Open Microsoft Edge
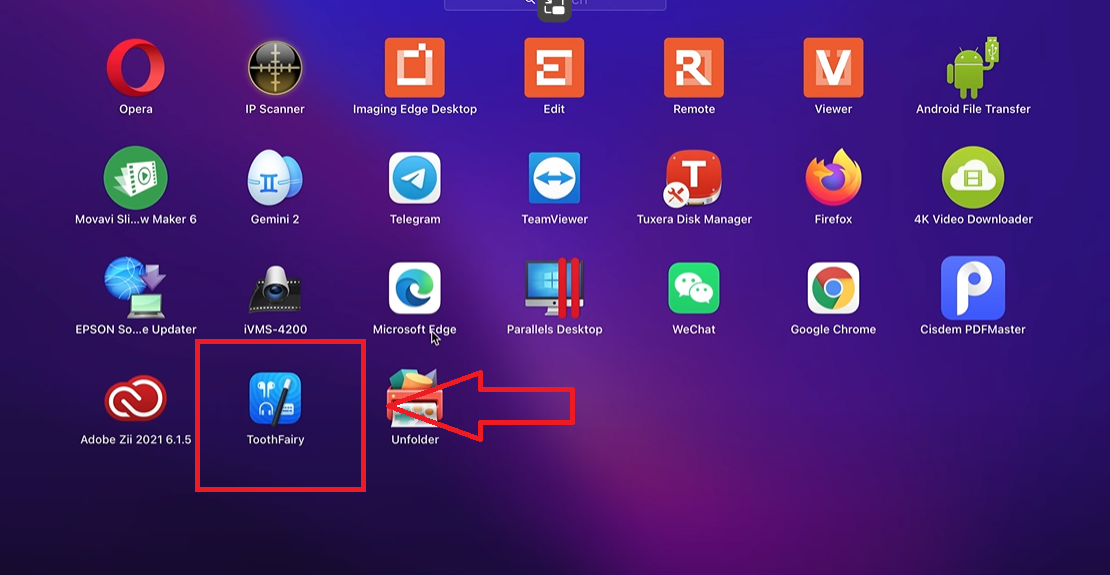The width and height of the screenshot is (1110, 575). pos(414,288)
